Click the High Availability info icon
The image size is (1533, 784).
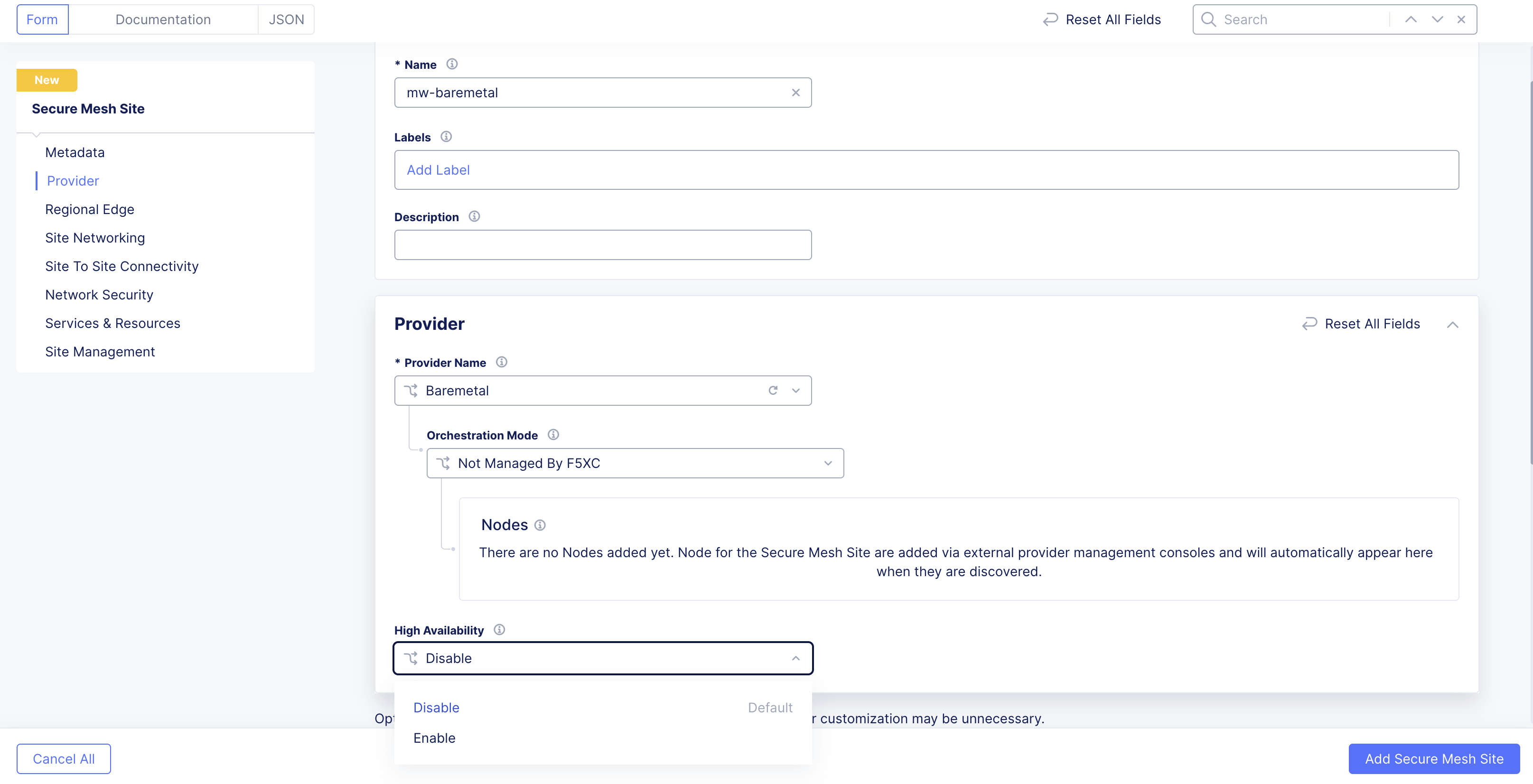(x=499, y=630)
